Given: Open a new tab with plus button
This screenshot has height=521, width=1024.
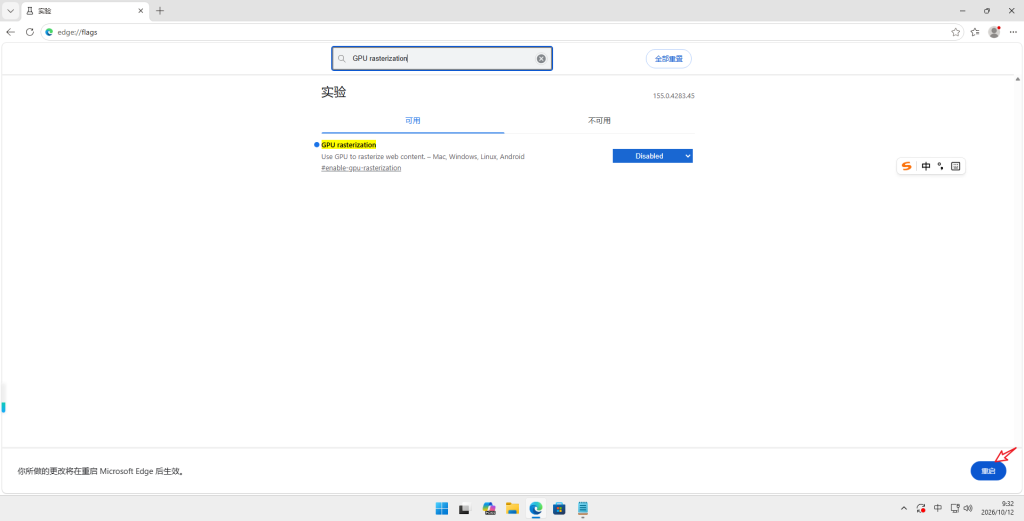Looking at the screenshot, I should (x=160, y=11).
